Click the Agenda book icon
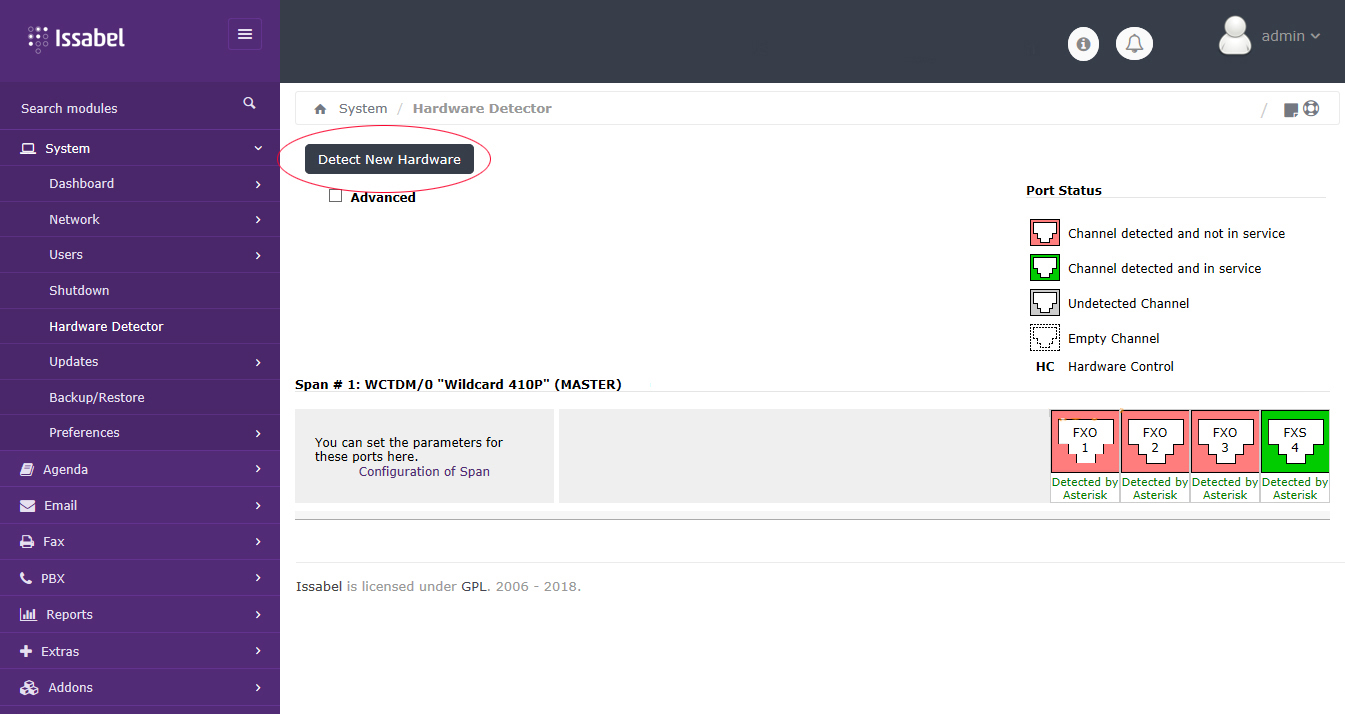The width and height of the screenshot is (1345, 714). pos(27,469)
